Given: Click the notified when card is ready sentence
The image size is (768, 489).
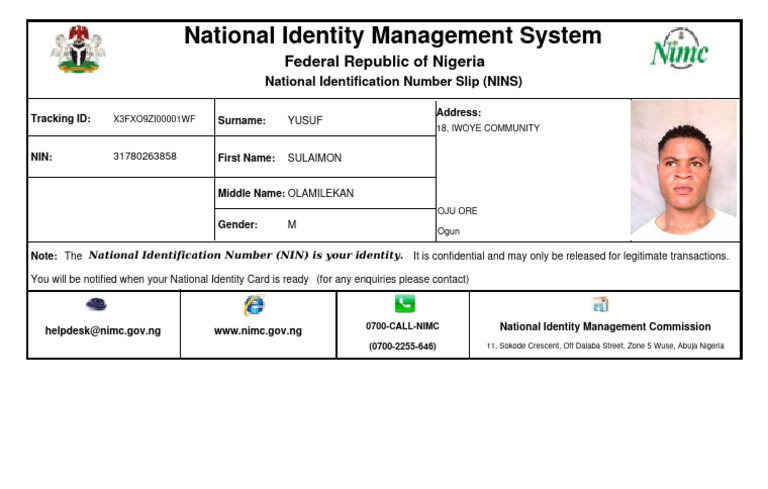Looking at the screenshot, I should [x=169, y=279].
